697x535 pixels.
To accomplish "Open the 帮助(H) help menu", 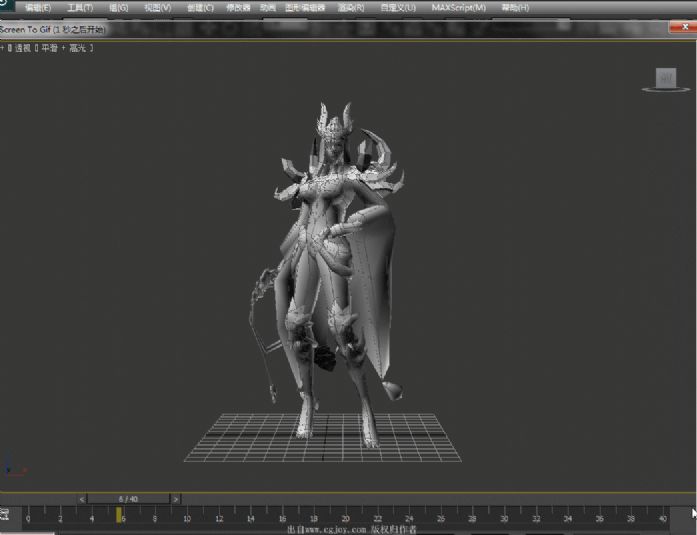I will point(515,8).
